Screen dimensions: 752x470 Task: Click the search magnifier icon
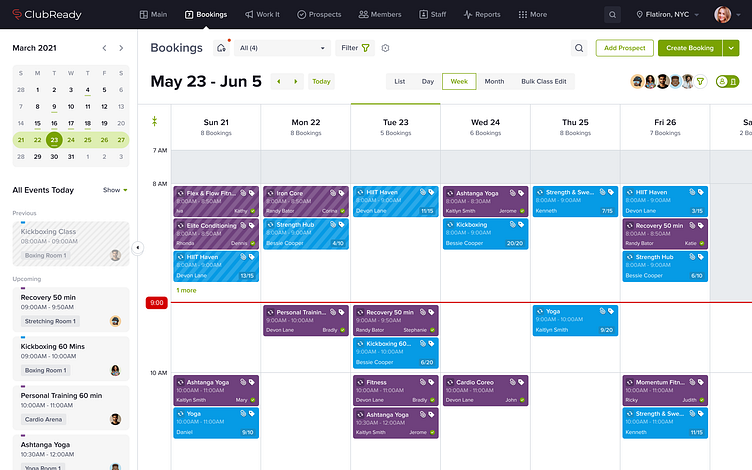tap(580, 48)
